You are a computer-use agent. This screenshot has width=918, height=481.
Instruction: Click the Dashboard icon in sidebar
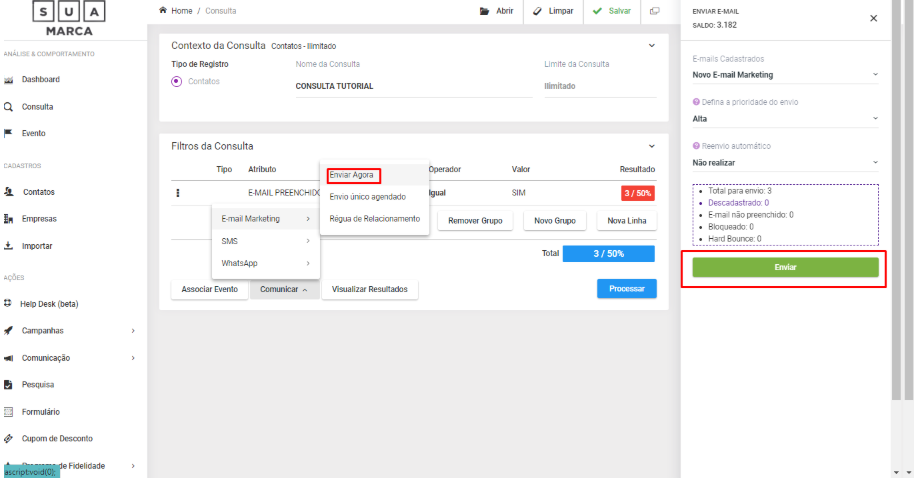point(9,80)
